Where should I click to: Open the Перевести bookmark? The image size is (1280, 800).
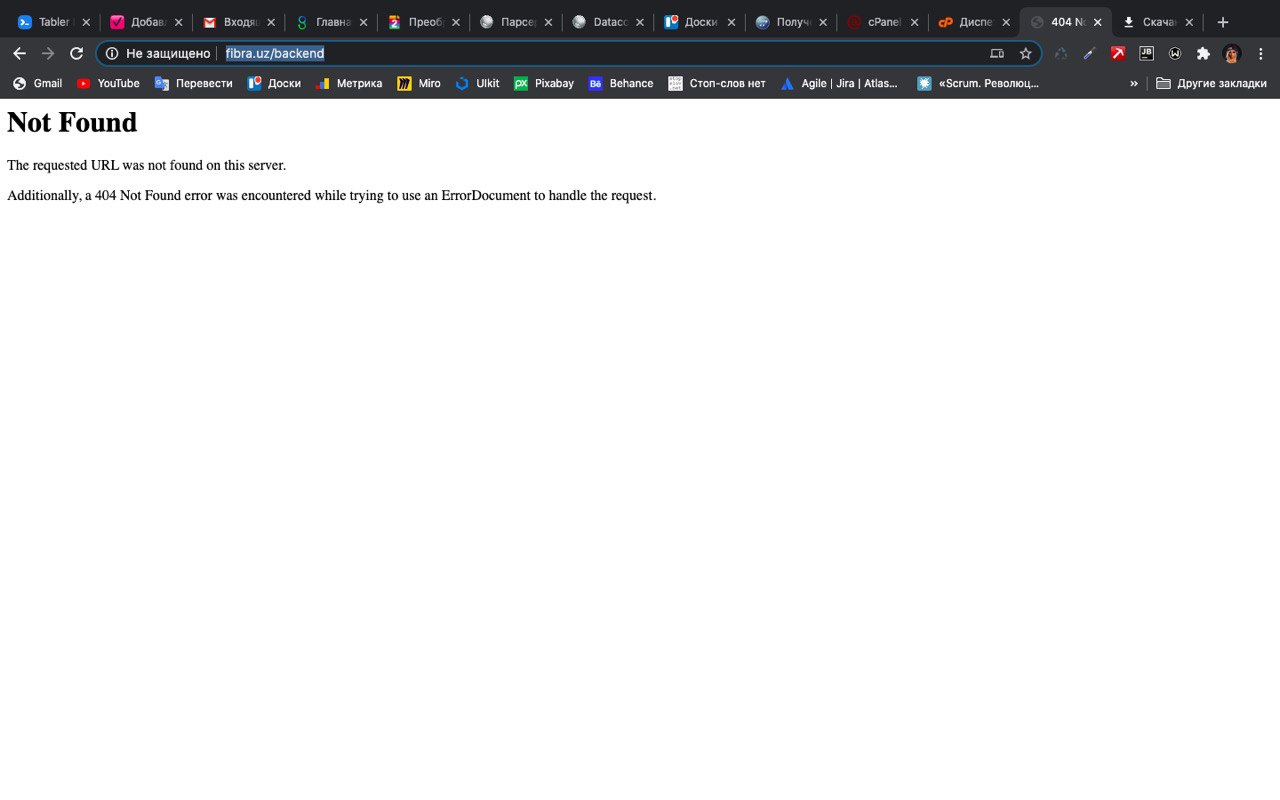193,83
